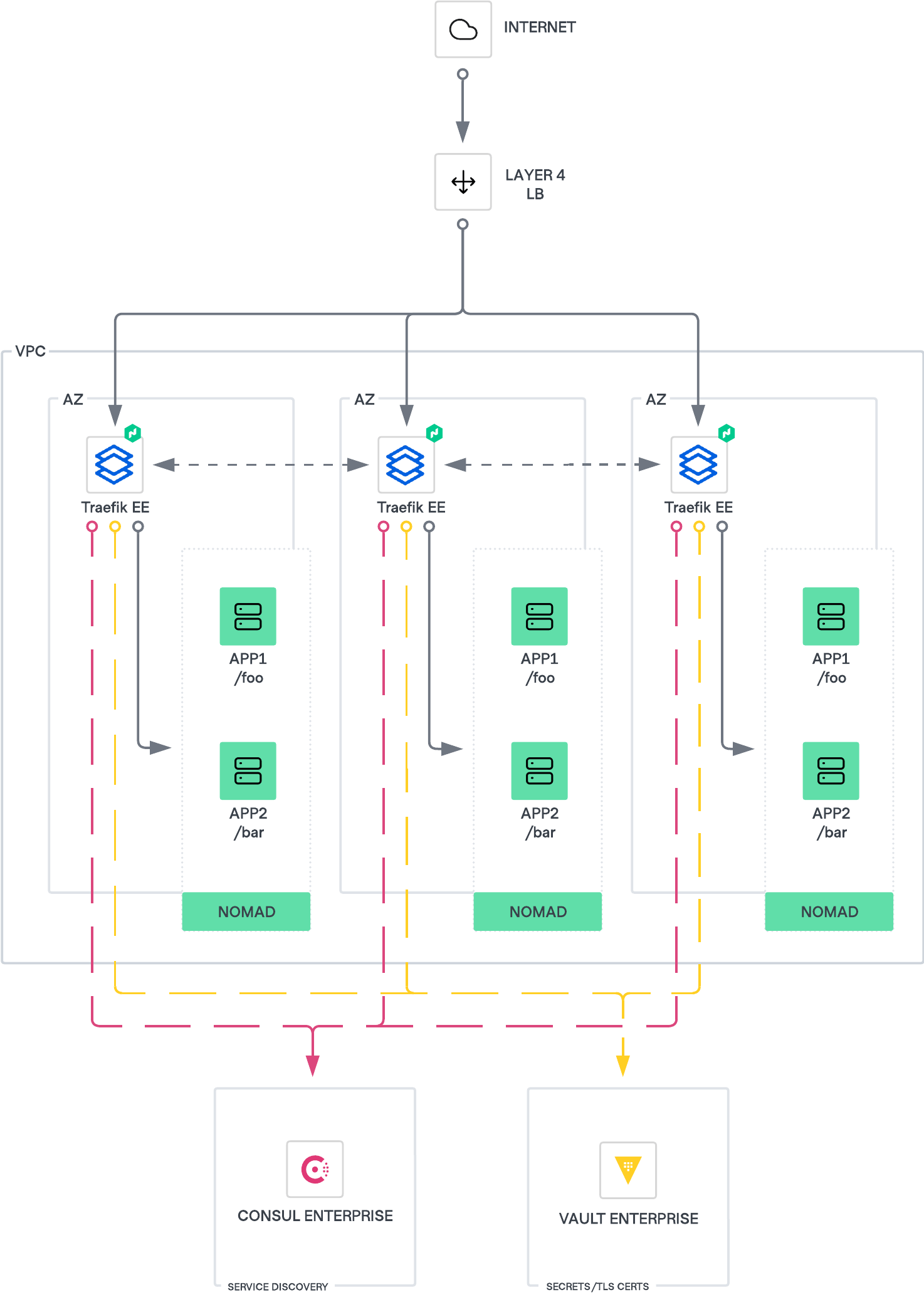Click the LAYER 4 LB label
This screenshot has height=1307, width=924.
pyautogui.click(x=535, y=184)
